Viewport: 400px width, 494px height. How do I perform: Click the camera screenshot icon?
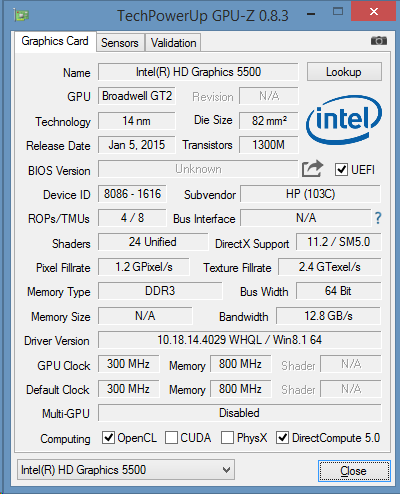(x=379, y=41)
